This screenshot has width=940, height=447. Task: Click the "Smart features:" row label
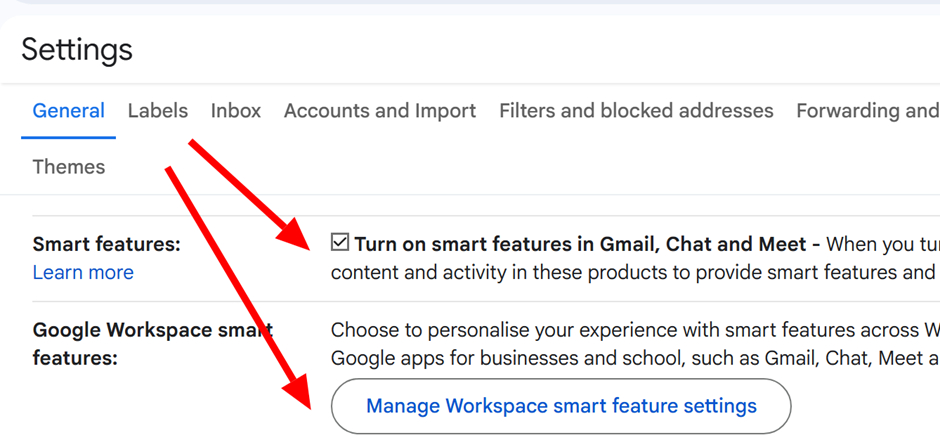pos(107,244)
